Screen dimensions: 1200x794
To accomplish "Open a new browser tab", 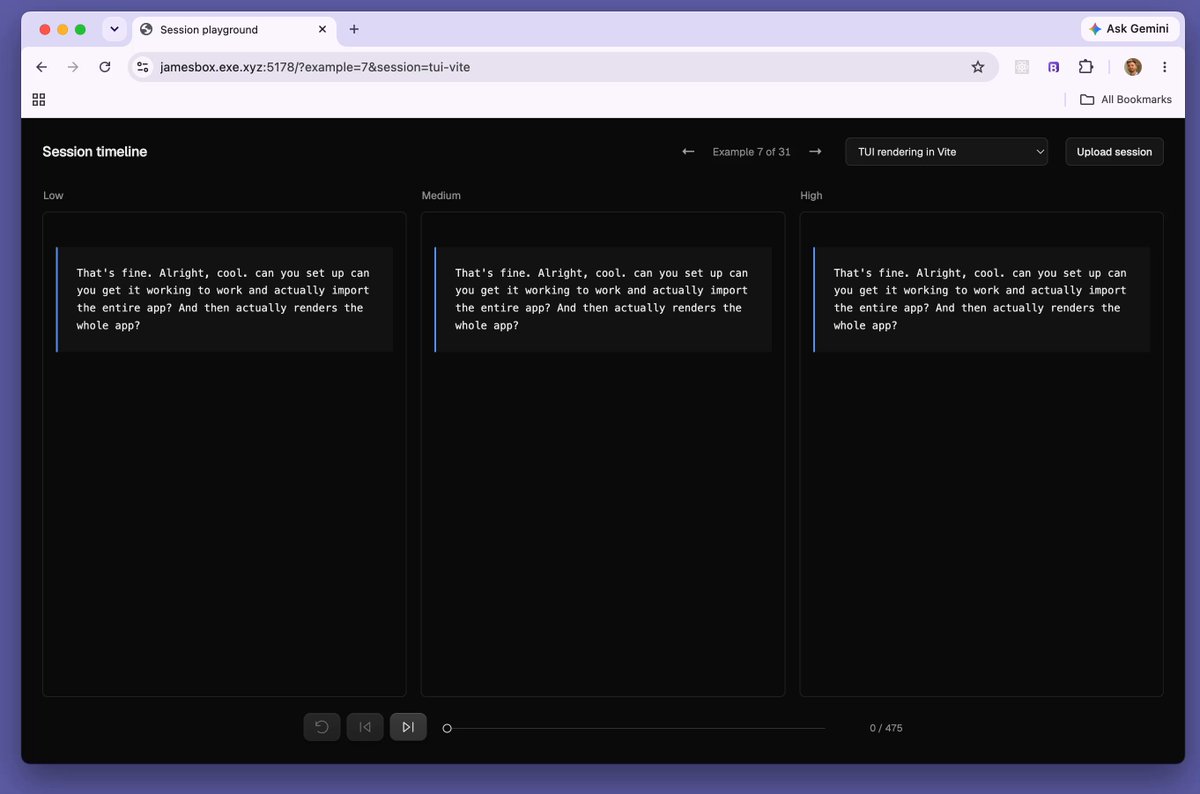I will click(354, 29).
